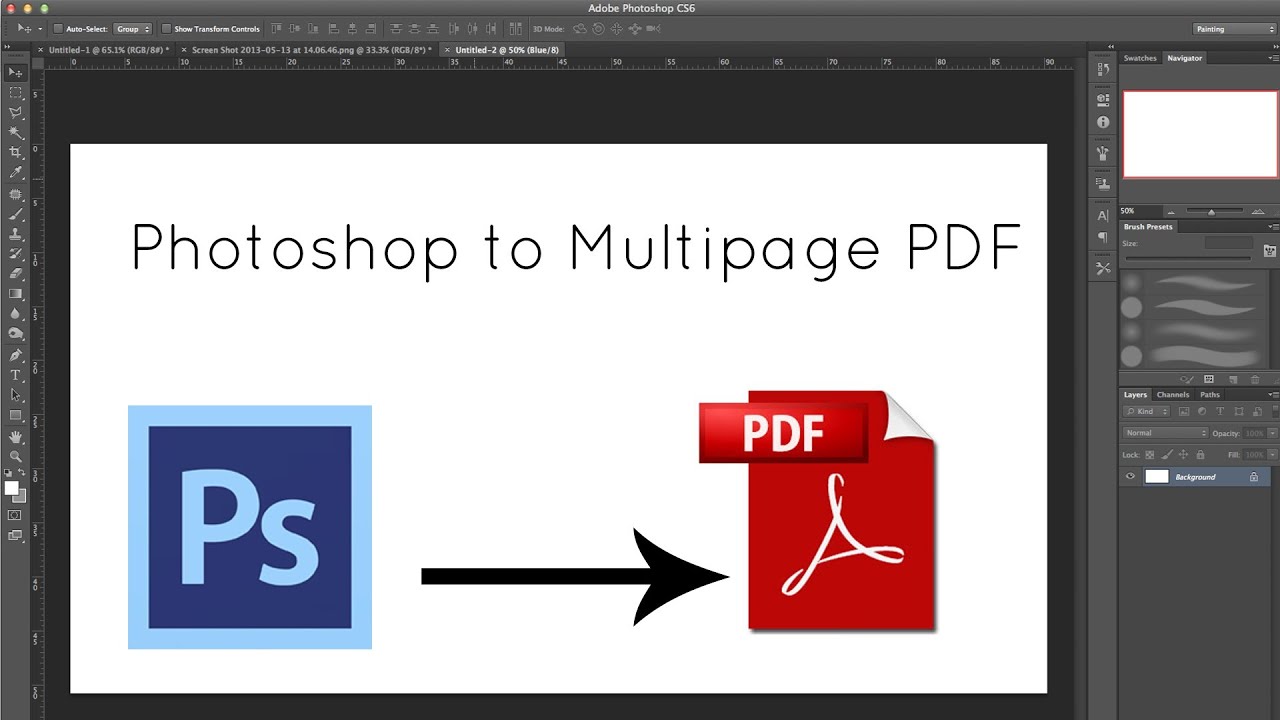The height and width of the screenshot is (720, 1280).
Task: Select the Crop tool
Action: coord(15,152)
